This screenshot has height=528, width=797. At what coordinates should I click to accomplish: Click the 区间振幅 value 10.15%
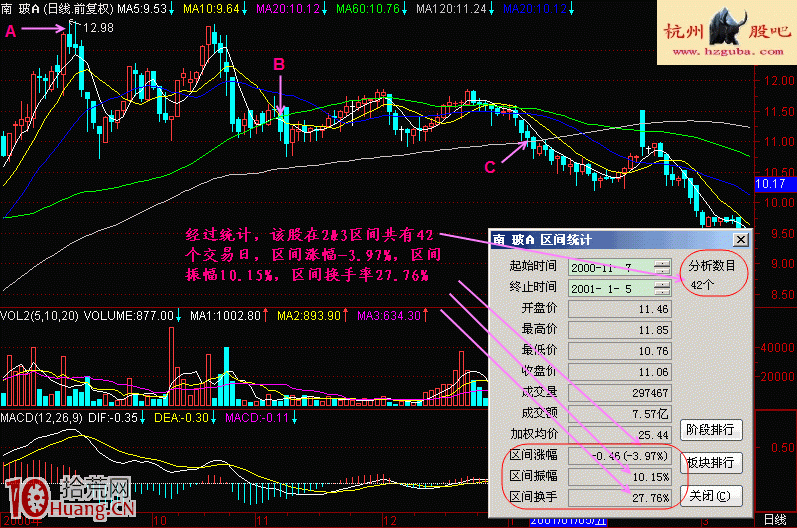[620, 477]
